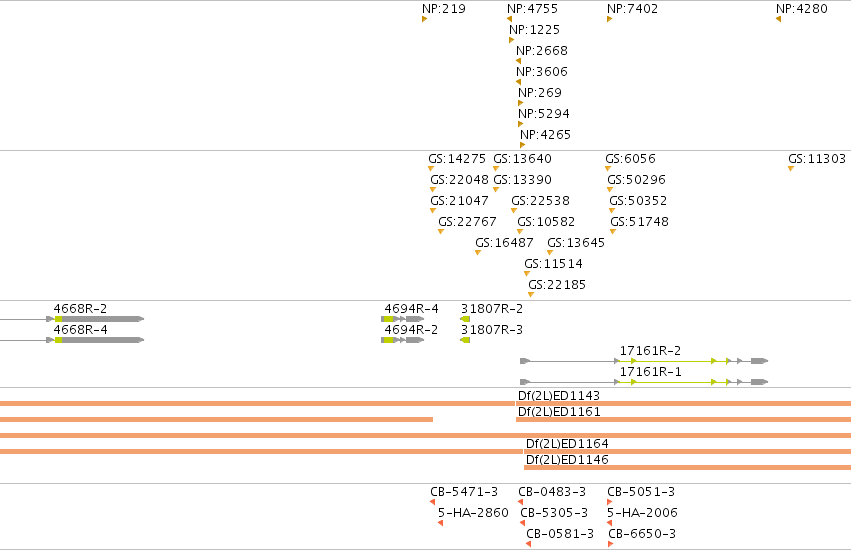This screenshot has height=550, width=851.
Task: Pick the GS:21047 marker triangle
Action: click(x=433, y=211)
